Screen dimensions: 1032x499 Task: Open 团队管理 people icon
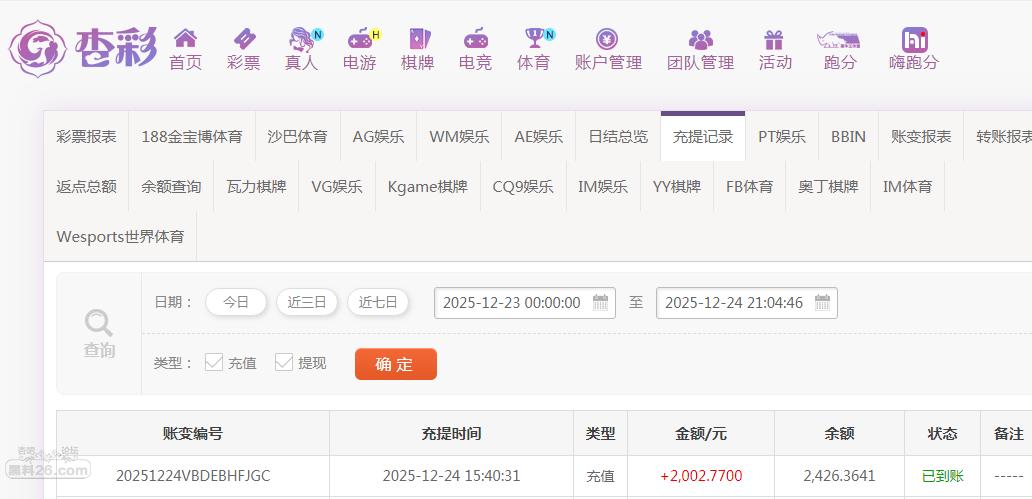coord(700,39)
